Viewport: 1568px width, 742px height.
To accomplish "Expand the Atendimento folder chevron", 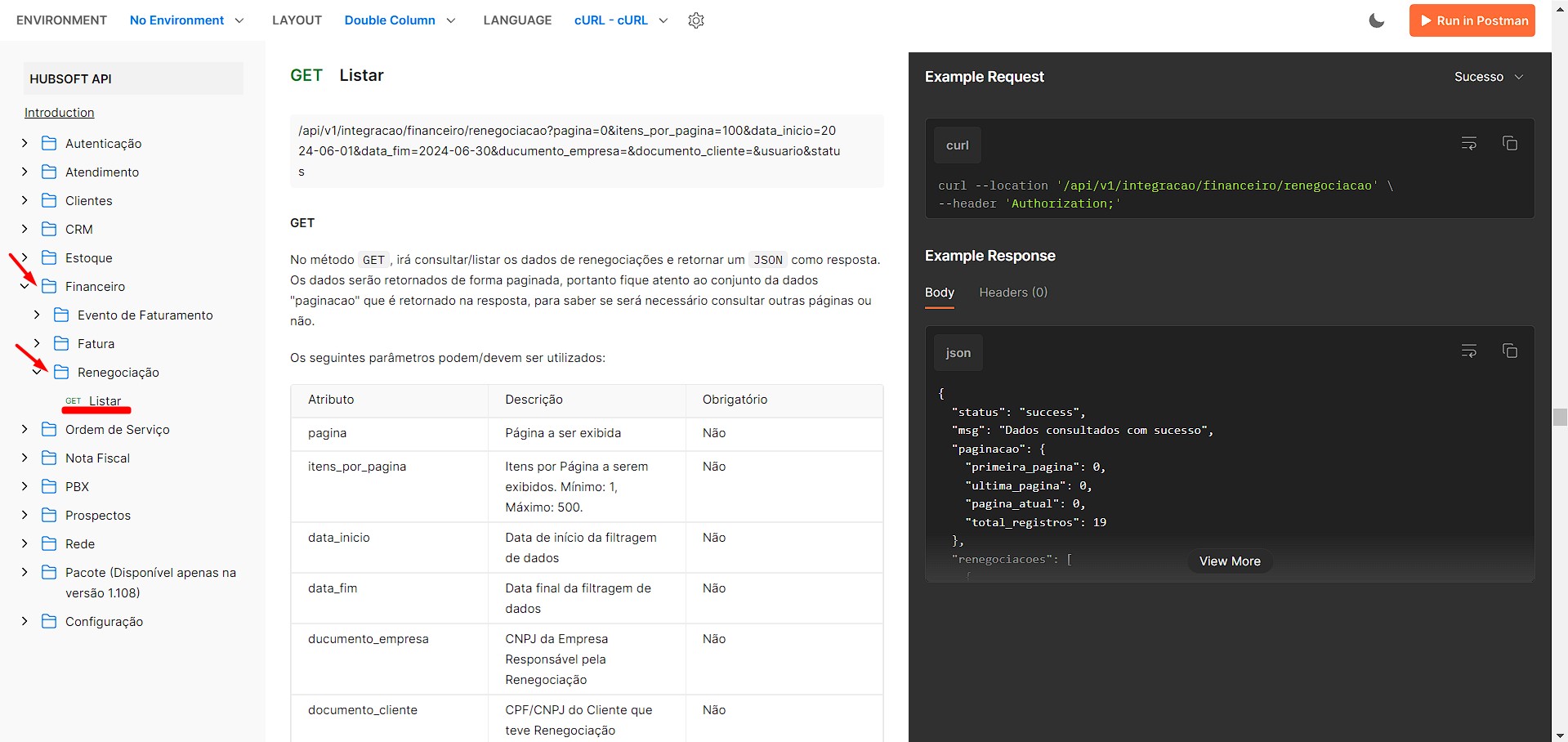I will (25, 172).
